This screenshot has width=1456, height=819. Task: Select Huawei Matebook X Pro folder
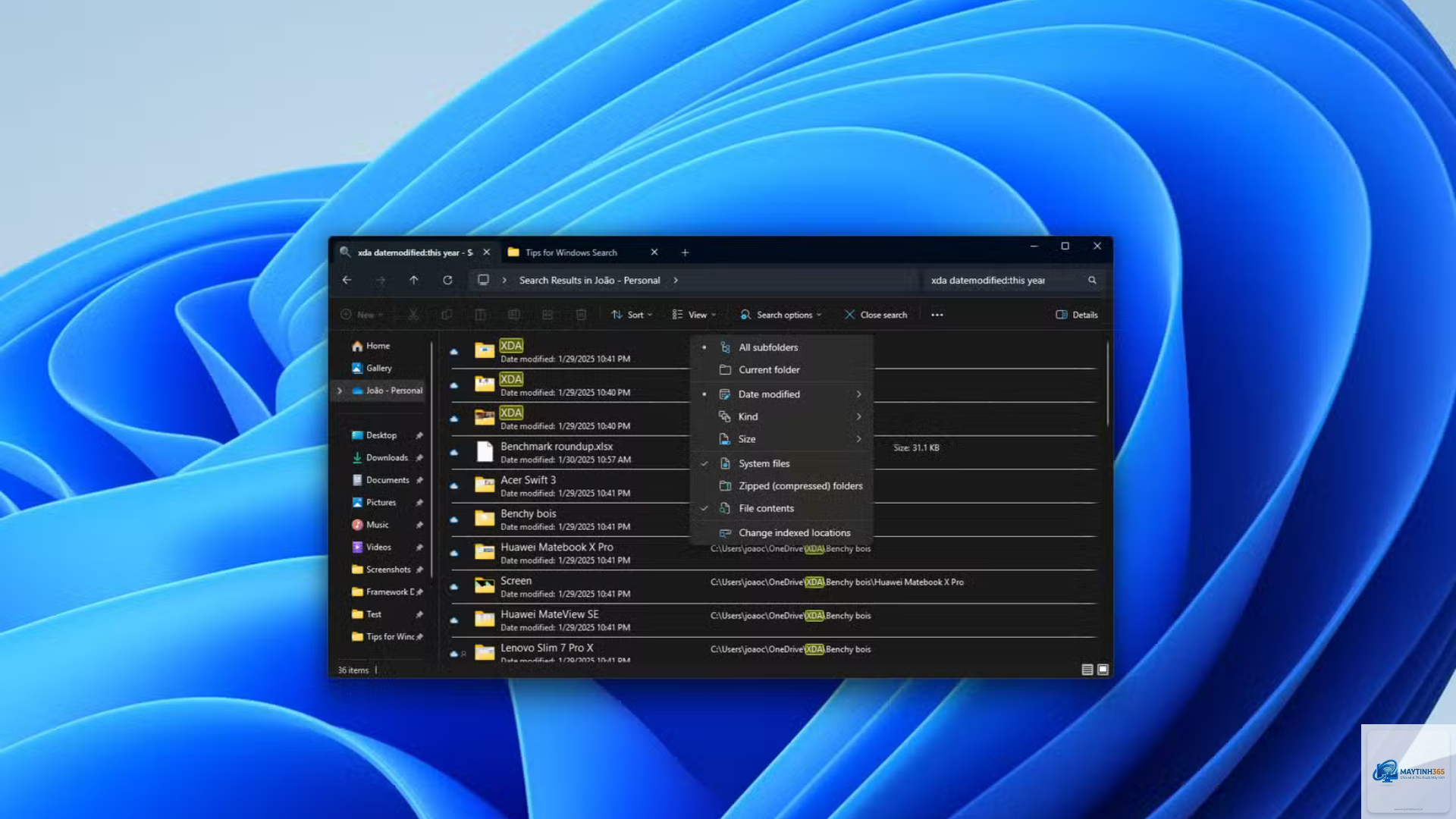[x=773, y=554]
